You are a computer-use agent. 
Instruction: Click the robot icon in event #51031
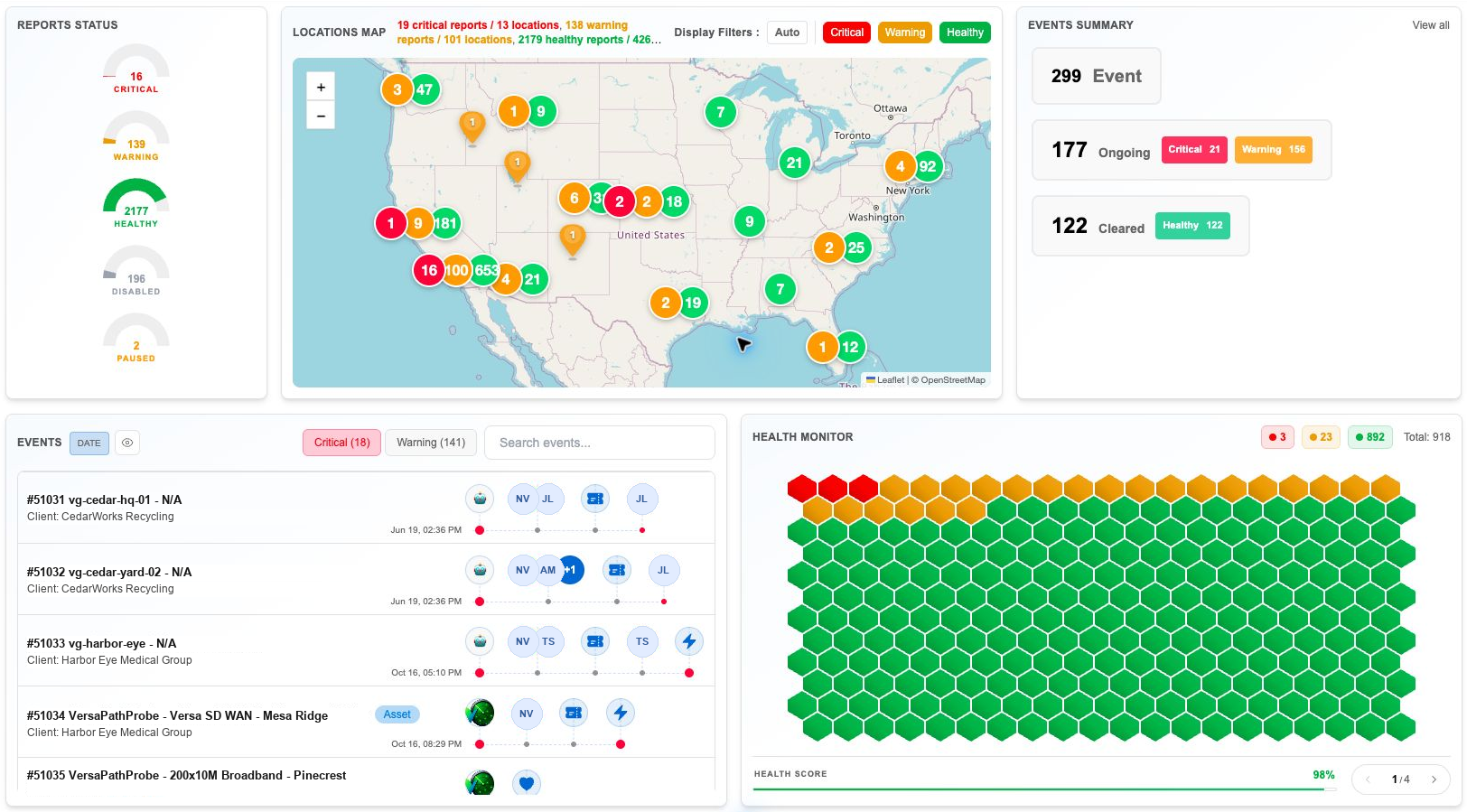(480, 499)
